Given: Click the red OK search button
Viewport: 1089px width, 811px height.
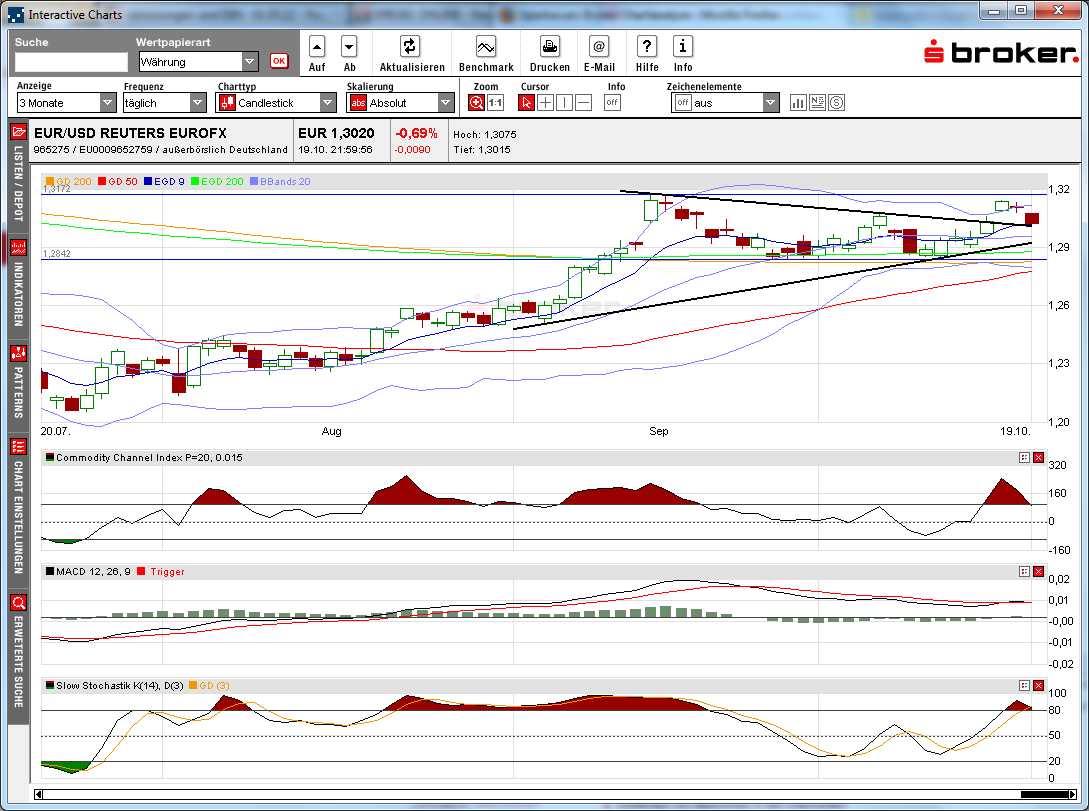Looking at the screenshot, I should (x=279, y=61).
